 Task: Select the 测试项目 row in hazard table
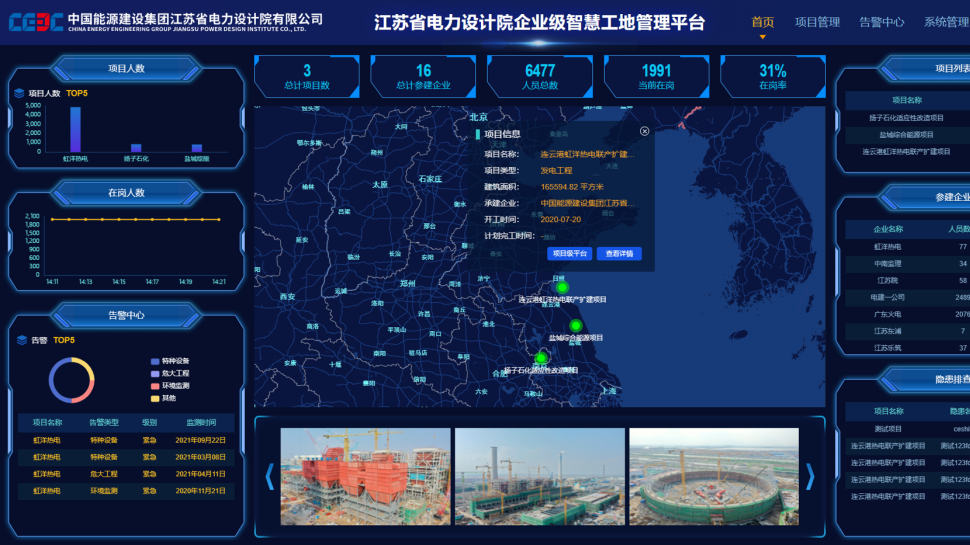907,429
